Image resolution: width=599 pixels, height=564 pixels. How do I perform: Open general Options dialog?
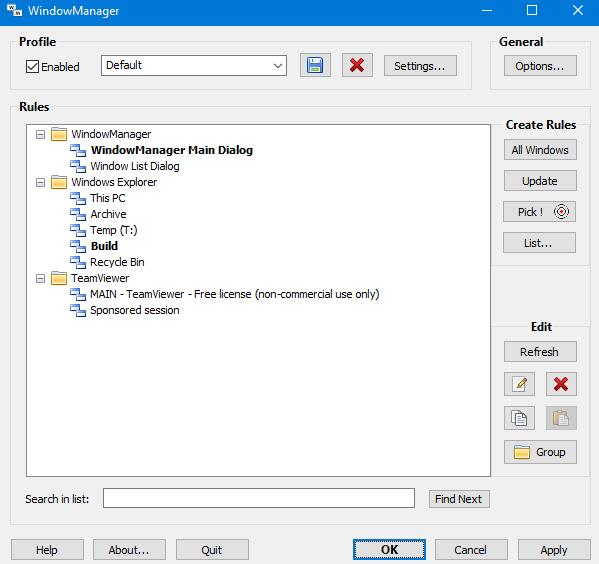tap(540, 66)
